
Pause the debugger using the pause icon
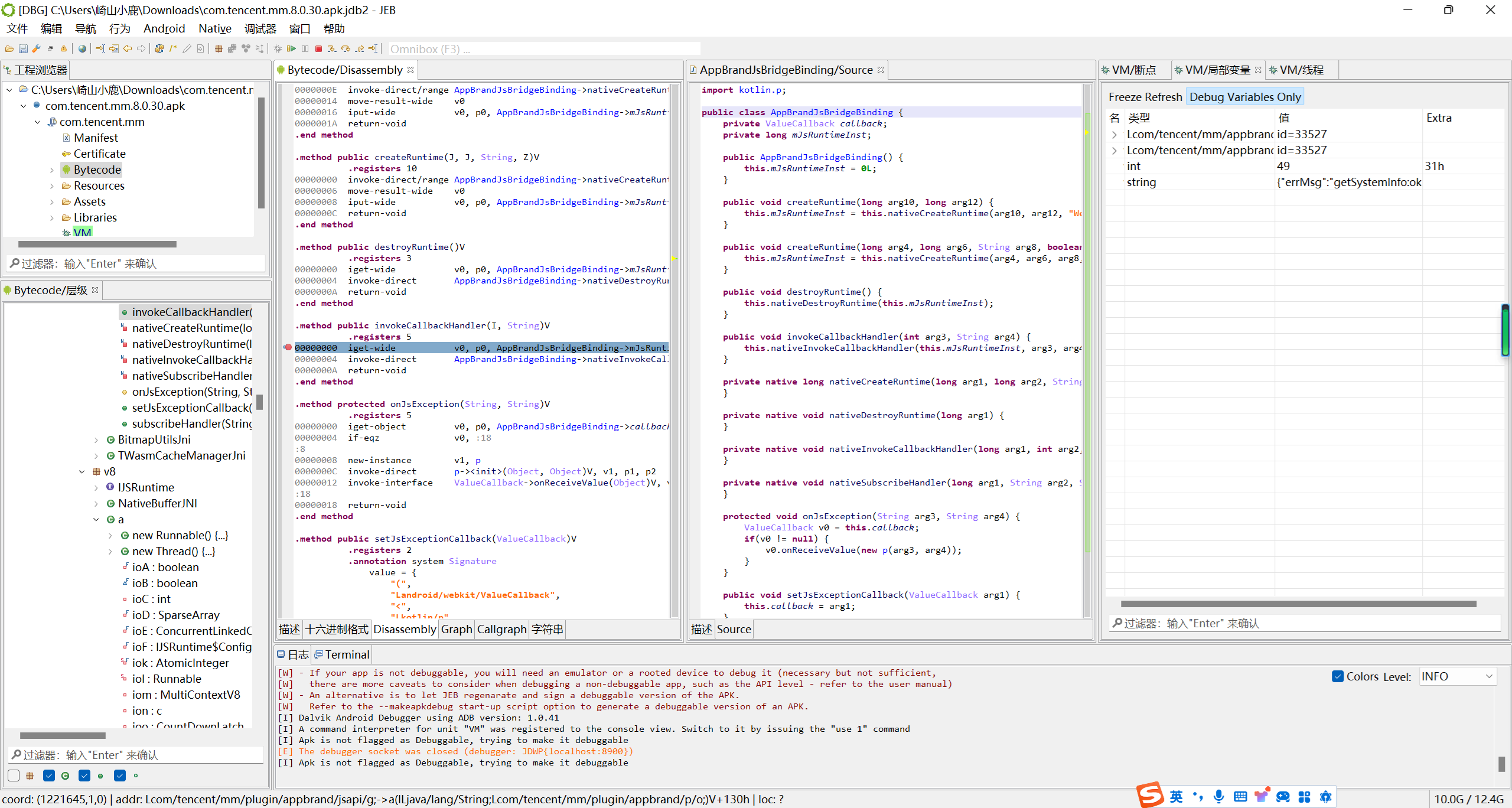(x=305, y=48)
